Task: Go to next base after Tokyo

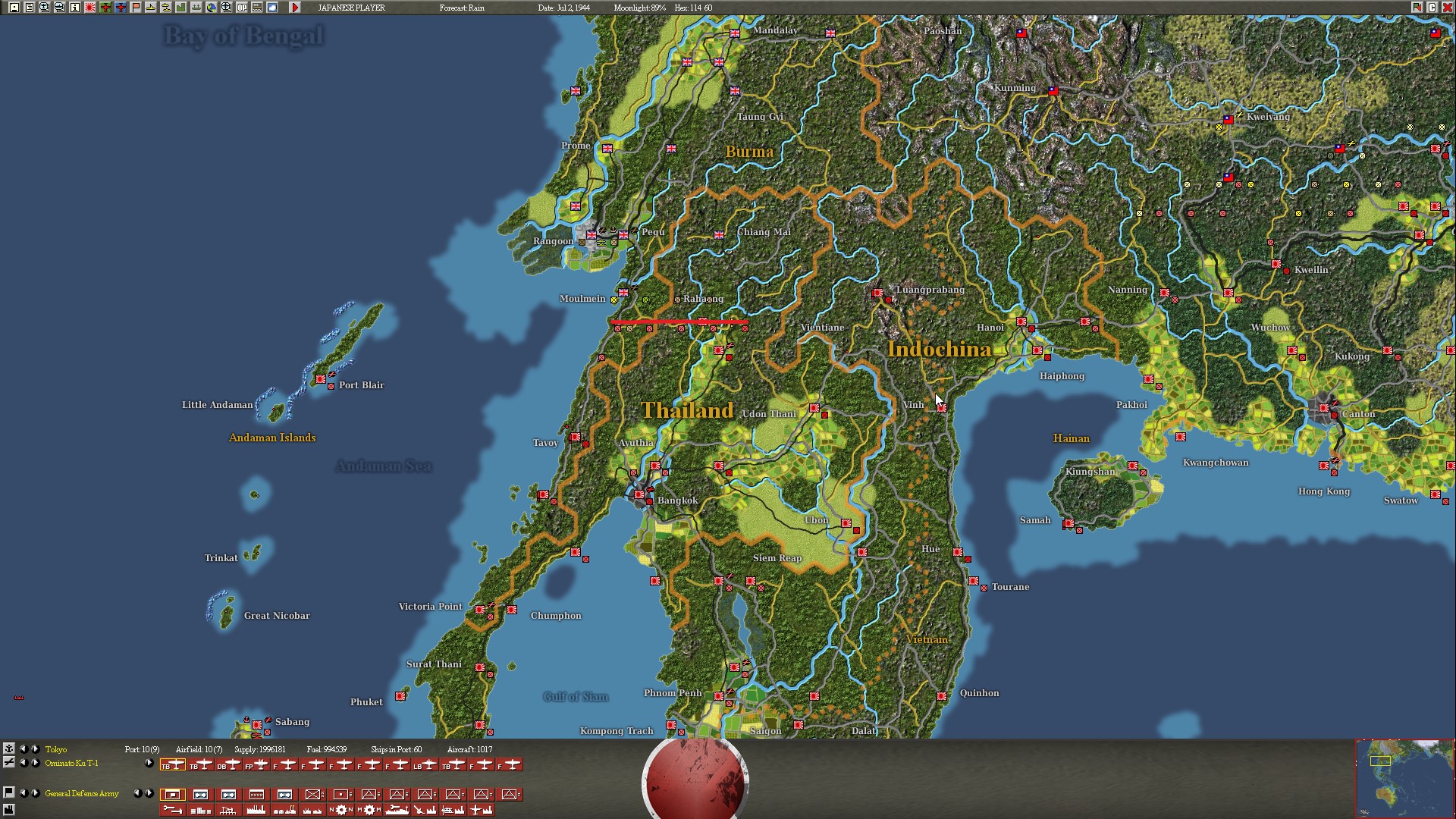Action: pos(35,749)
